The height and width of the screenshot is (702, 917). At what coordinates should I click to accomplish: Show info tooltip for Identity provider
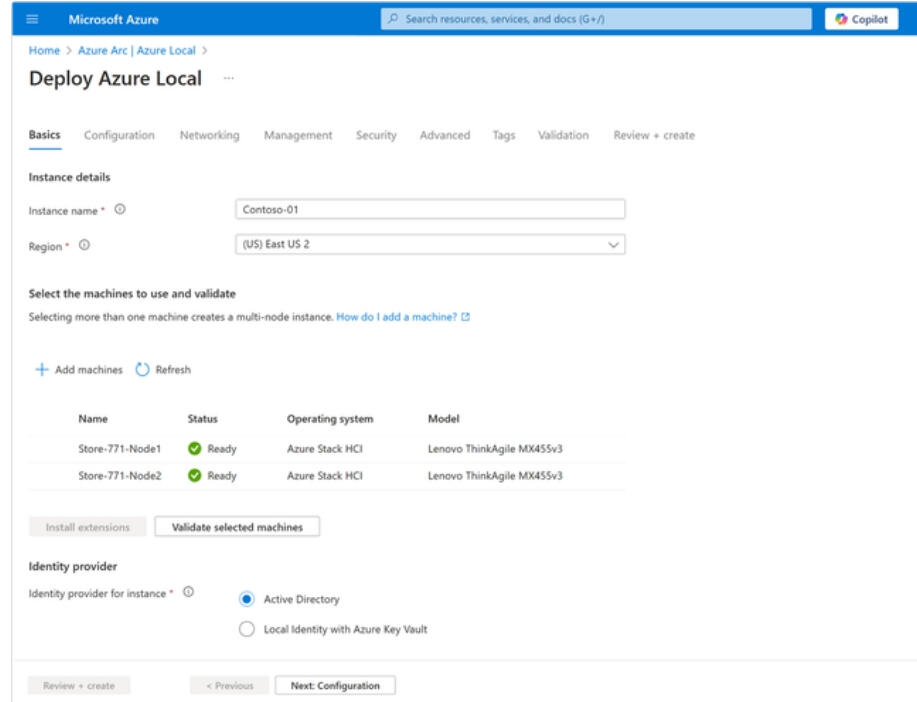(x=188, y=592)
